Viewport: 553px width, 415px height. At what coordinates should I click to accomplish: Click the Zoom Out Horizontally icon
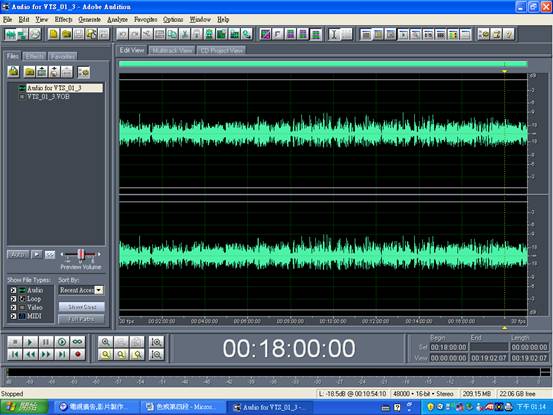pos(121,342)
